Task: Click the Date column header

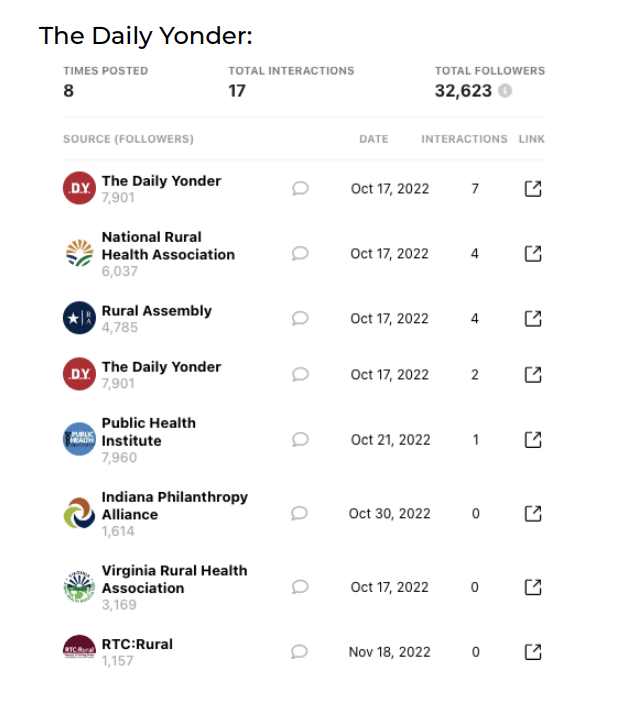Action: (x=373, y=139)
